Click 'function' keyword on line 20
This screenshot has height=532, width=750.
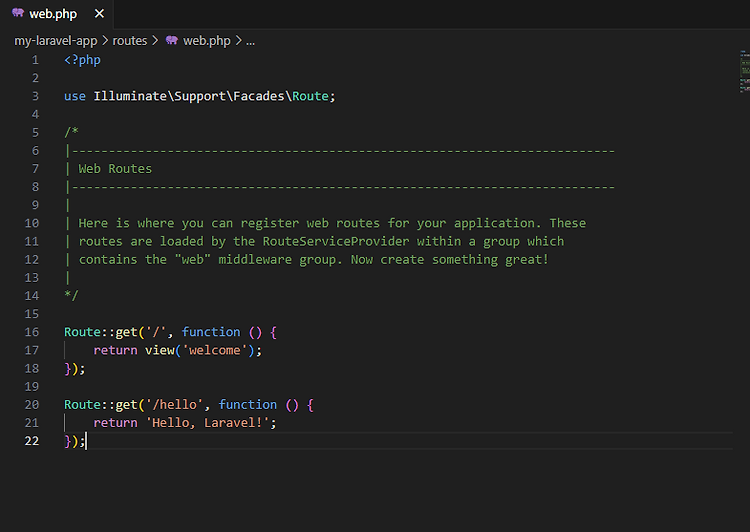[248, 405]
